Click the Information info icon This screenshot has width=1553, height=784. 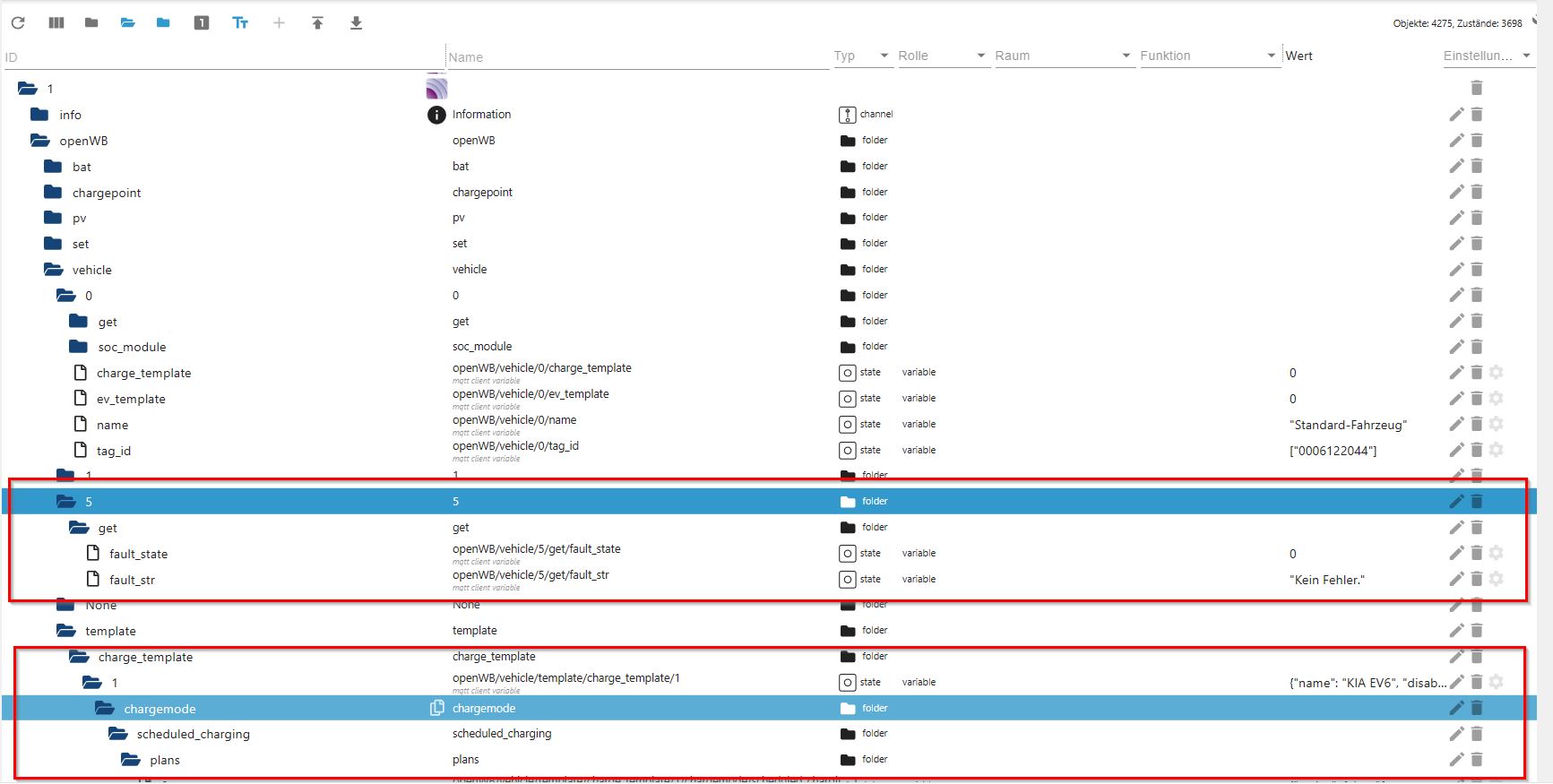tap(436, 115)
